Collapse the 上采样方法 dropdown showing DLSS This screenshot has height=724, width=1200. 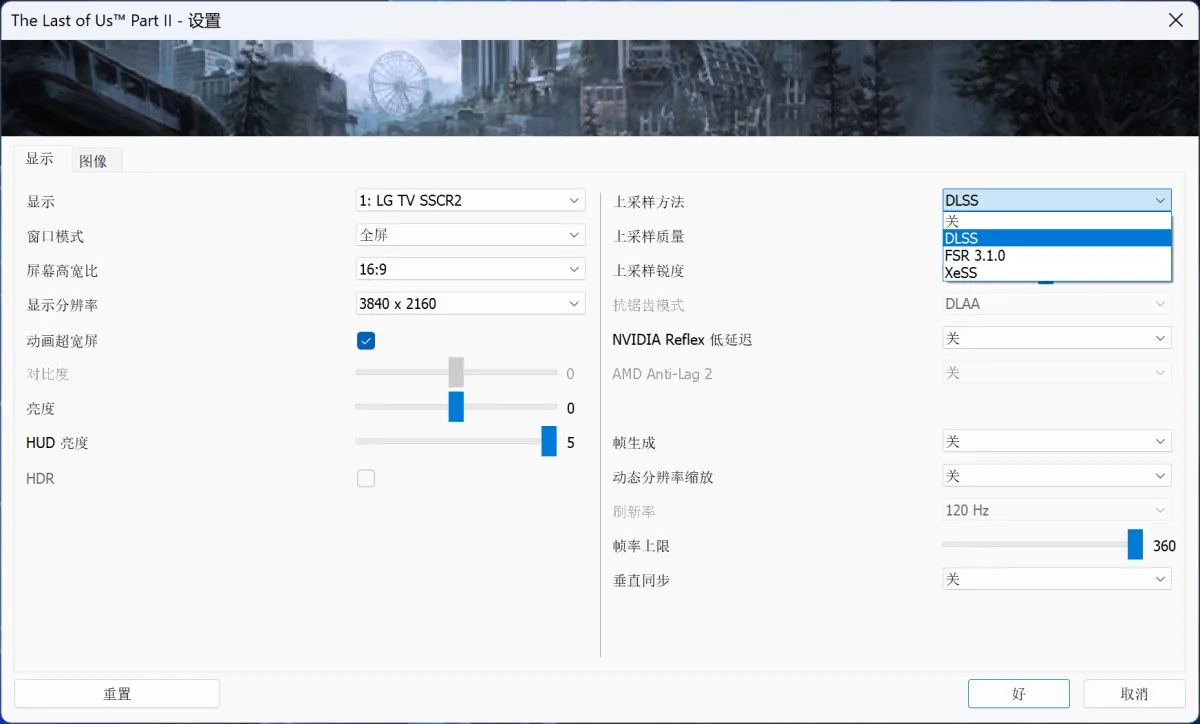[x=1057, y=200]
